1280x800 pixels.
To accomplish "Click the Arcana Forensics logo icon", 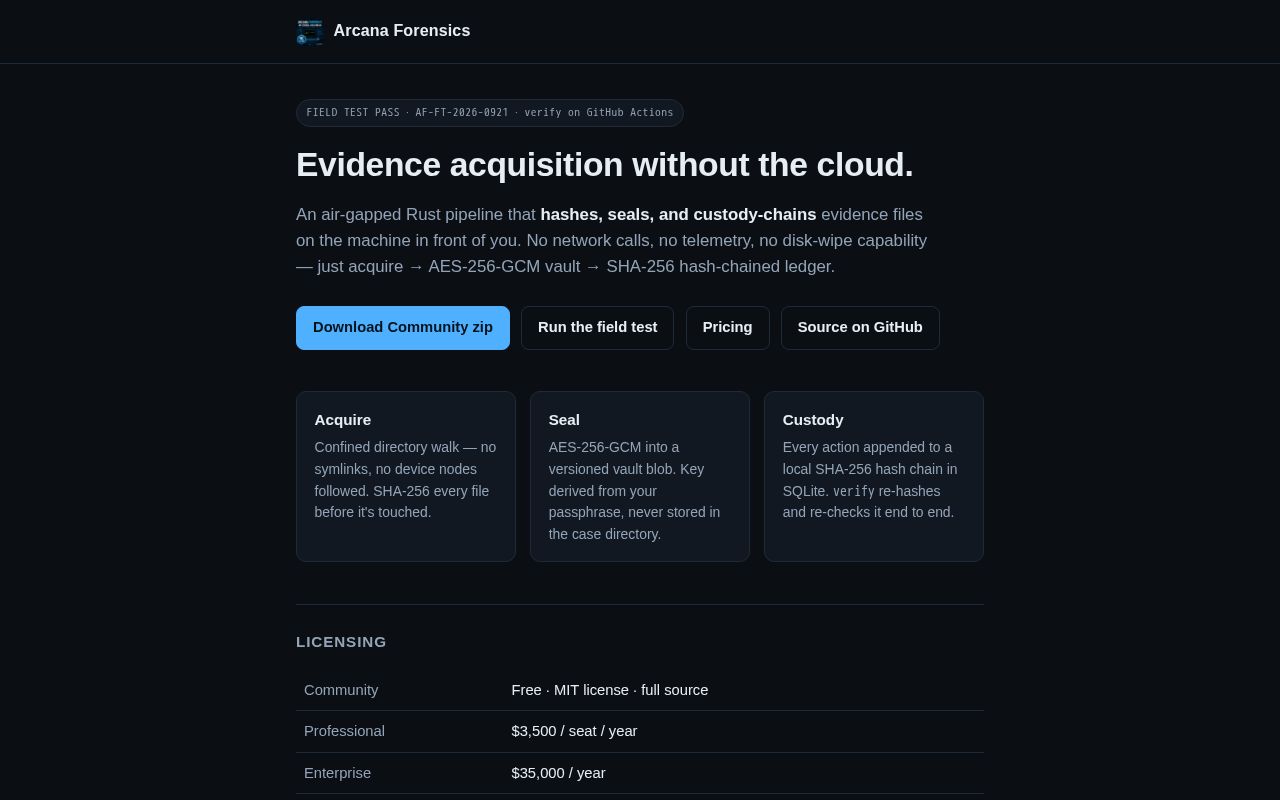I will tap(309, 32).
